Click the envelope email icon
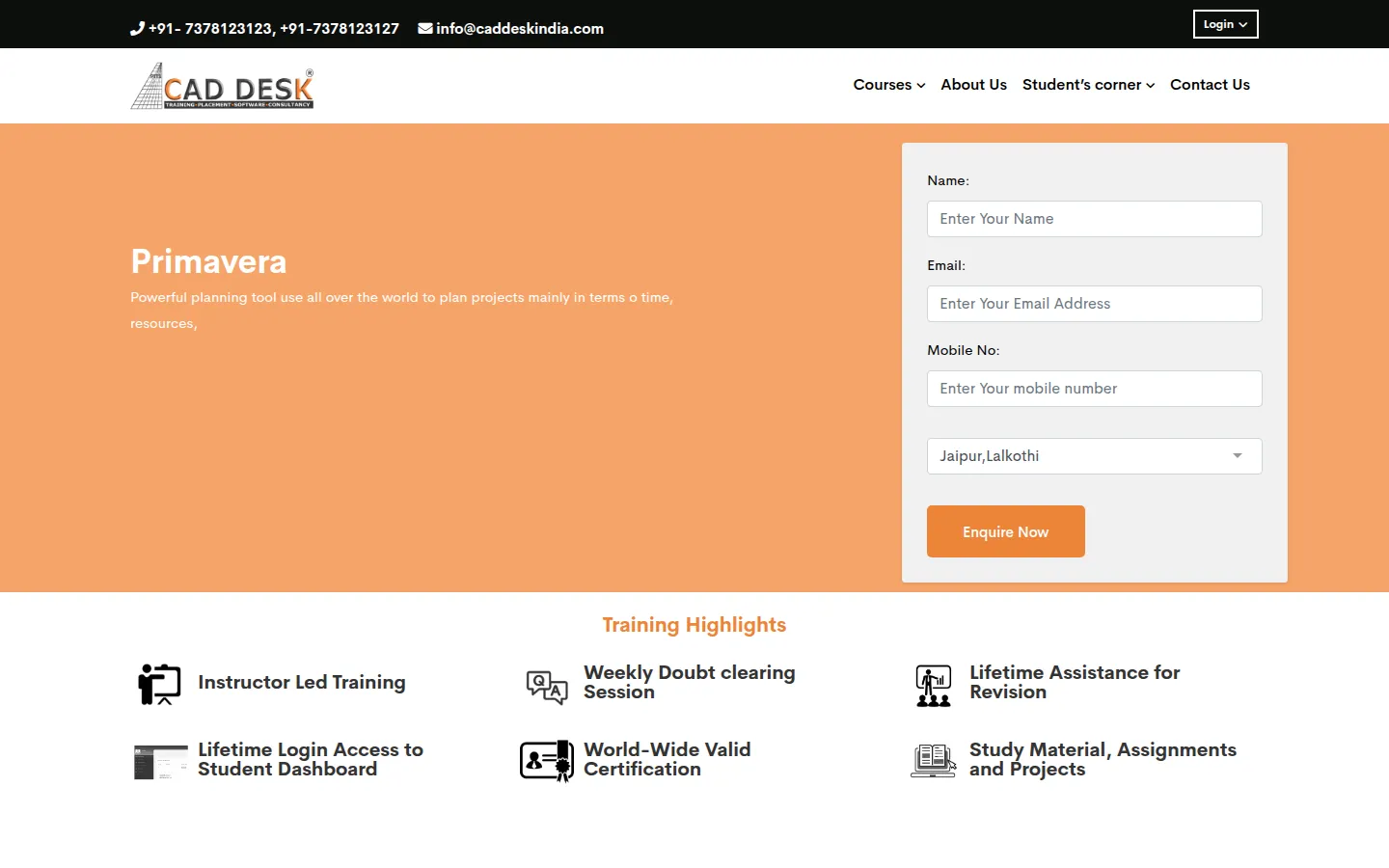The image size is (1389, 868). pyautogui.click(x=424, y=29)
